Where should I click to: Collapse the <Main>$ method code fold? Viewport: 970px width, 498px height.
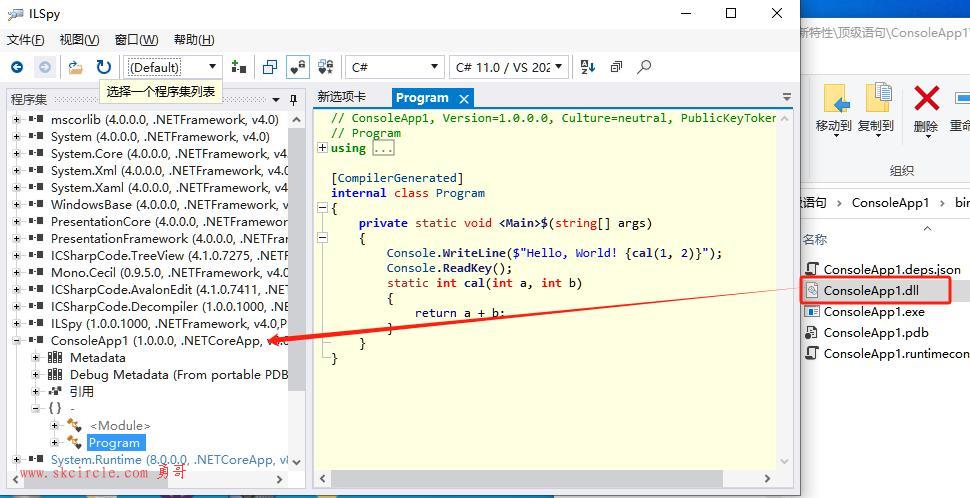coord(322,237)
